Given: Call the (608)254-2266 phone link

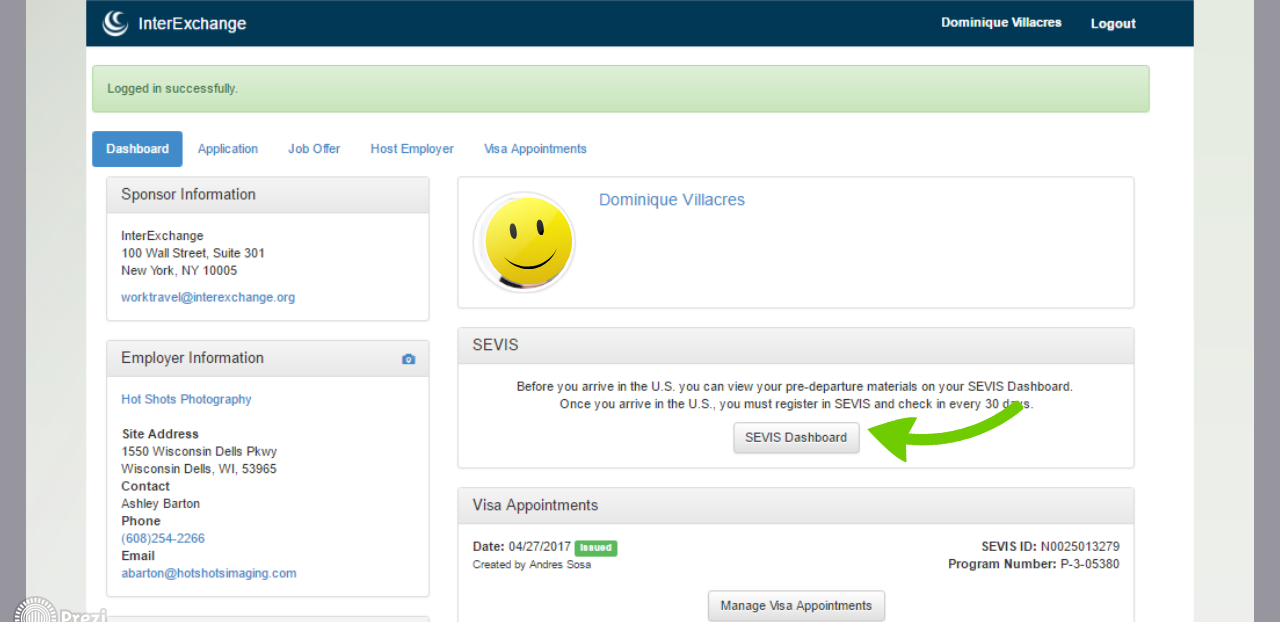Looking at the screenshot, I should click(163, 538).
